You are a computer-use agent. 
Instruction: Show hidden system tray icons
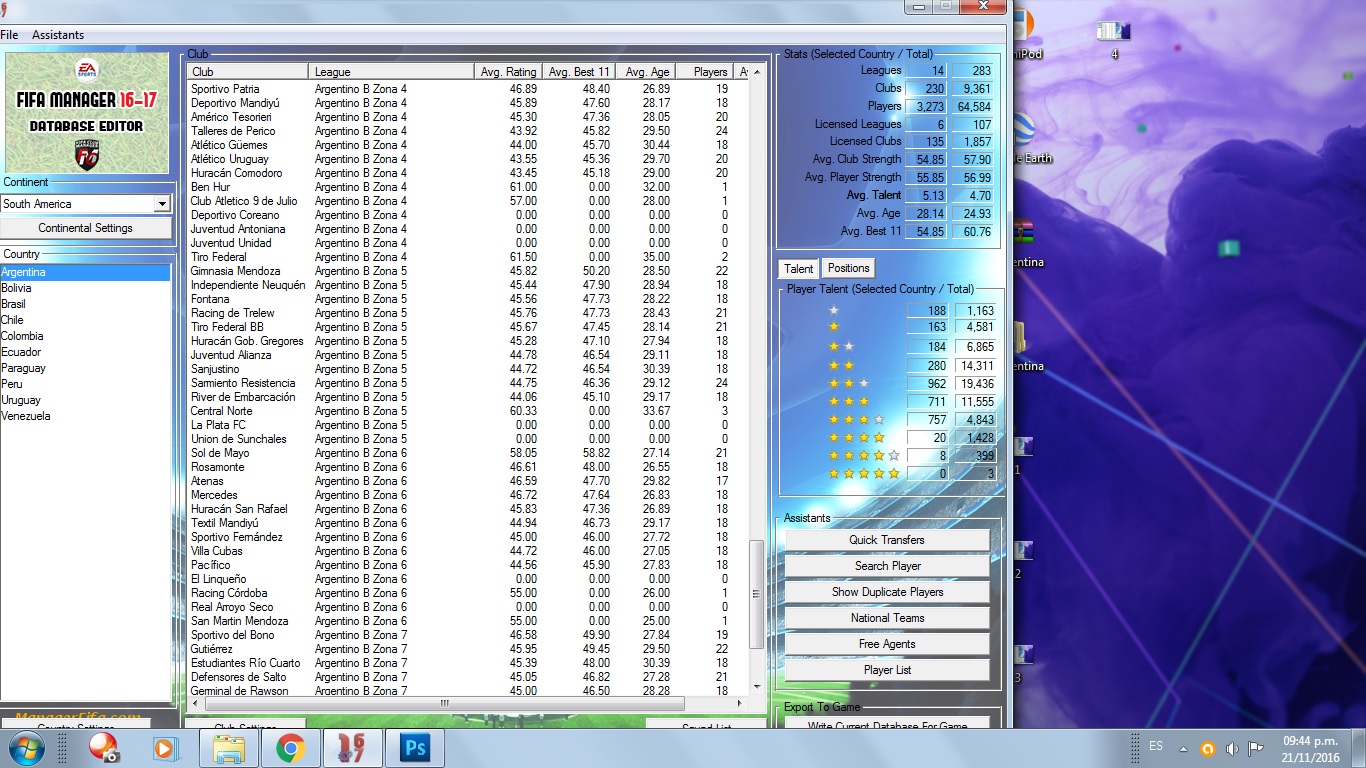1184,748
